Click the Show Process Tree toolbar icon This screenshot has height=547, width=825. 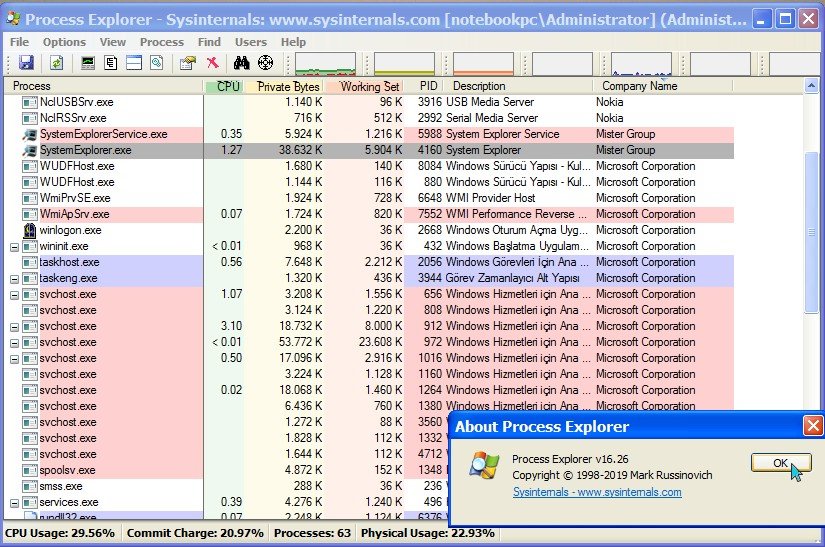pos(110,63)
